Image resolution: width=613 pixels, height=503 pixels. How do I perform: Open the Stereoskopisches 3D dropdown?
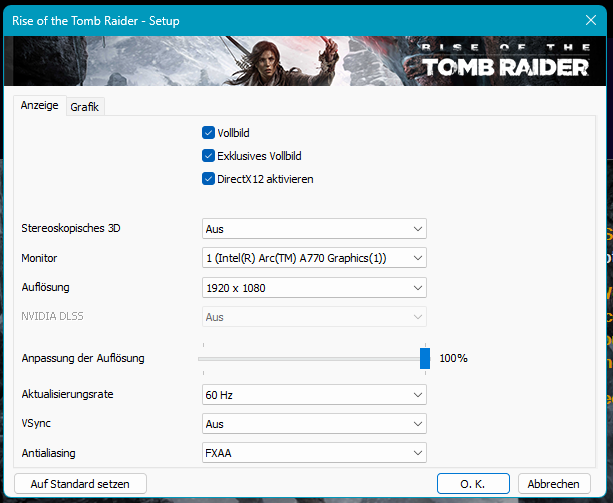click(314, 229)
